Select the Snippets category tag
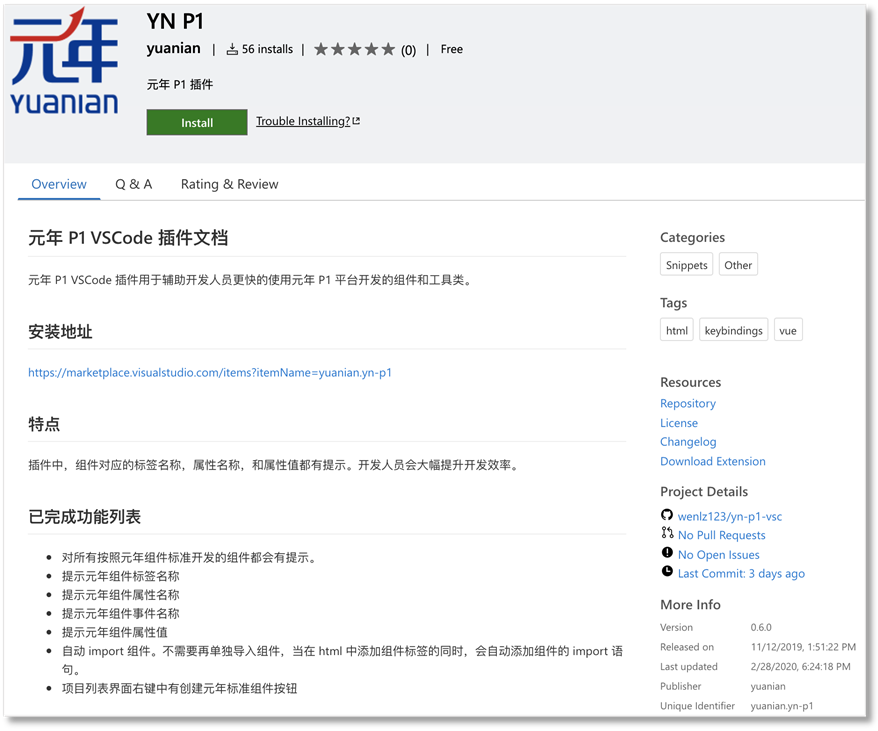 tap(686, 264)
